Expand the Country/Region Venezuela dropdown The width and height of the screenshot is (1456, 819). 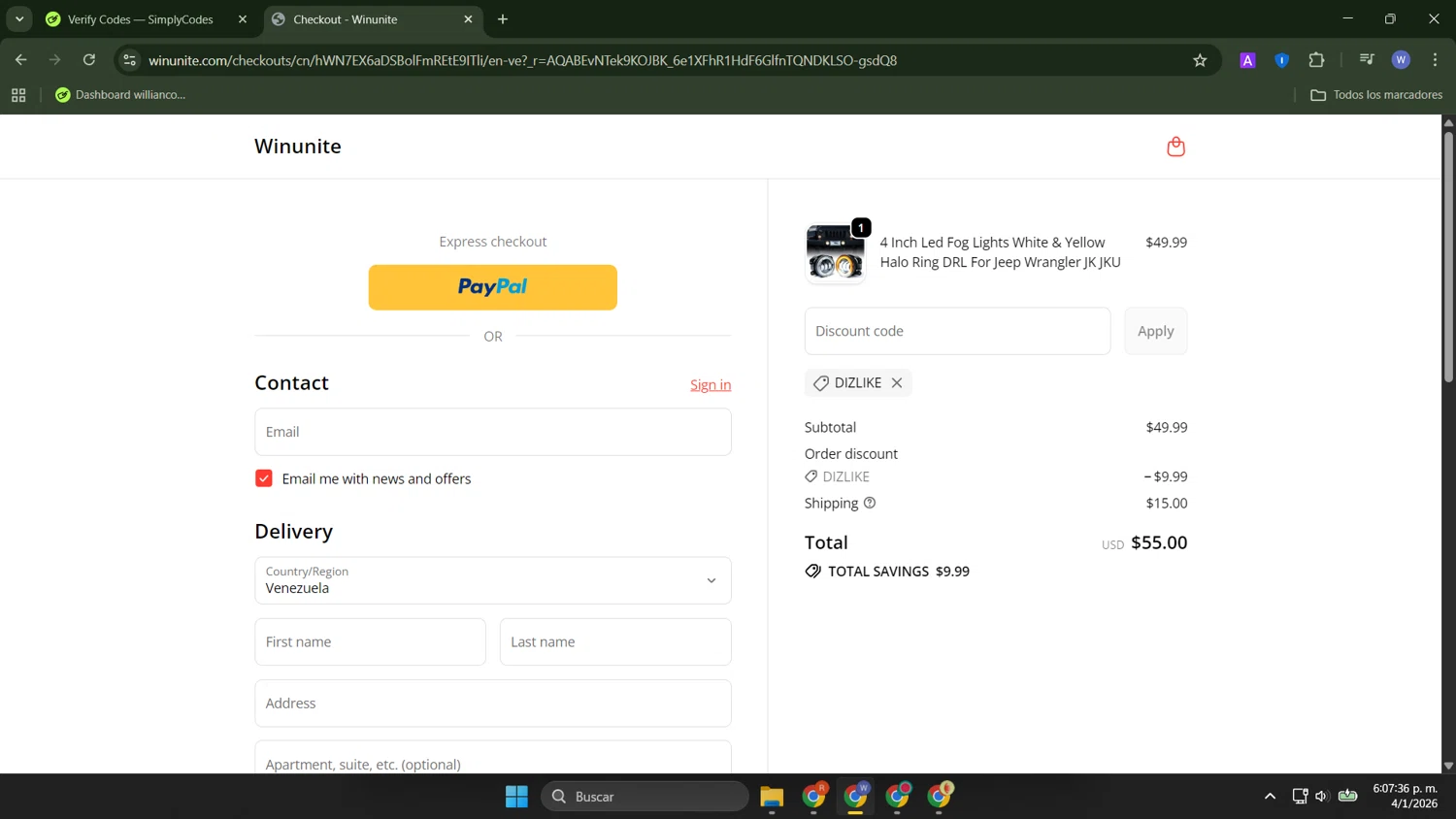493,580
